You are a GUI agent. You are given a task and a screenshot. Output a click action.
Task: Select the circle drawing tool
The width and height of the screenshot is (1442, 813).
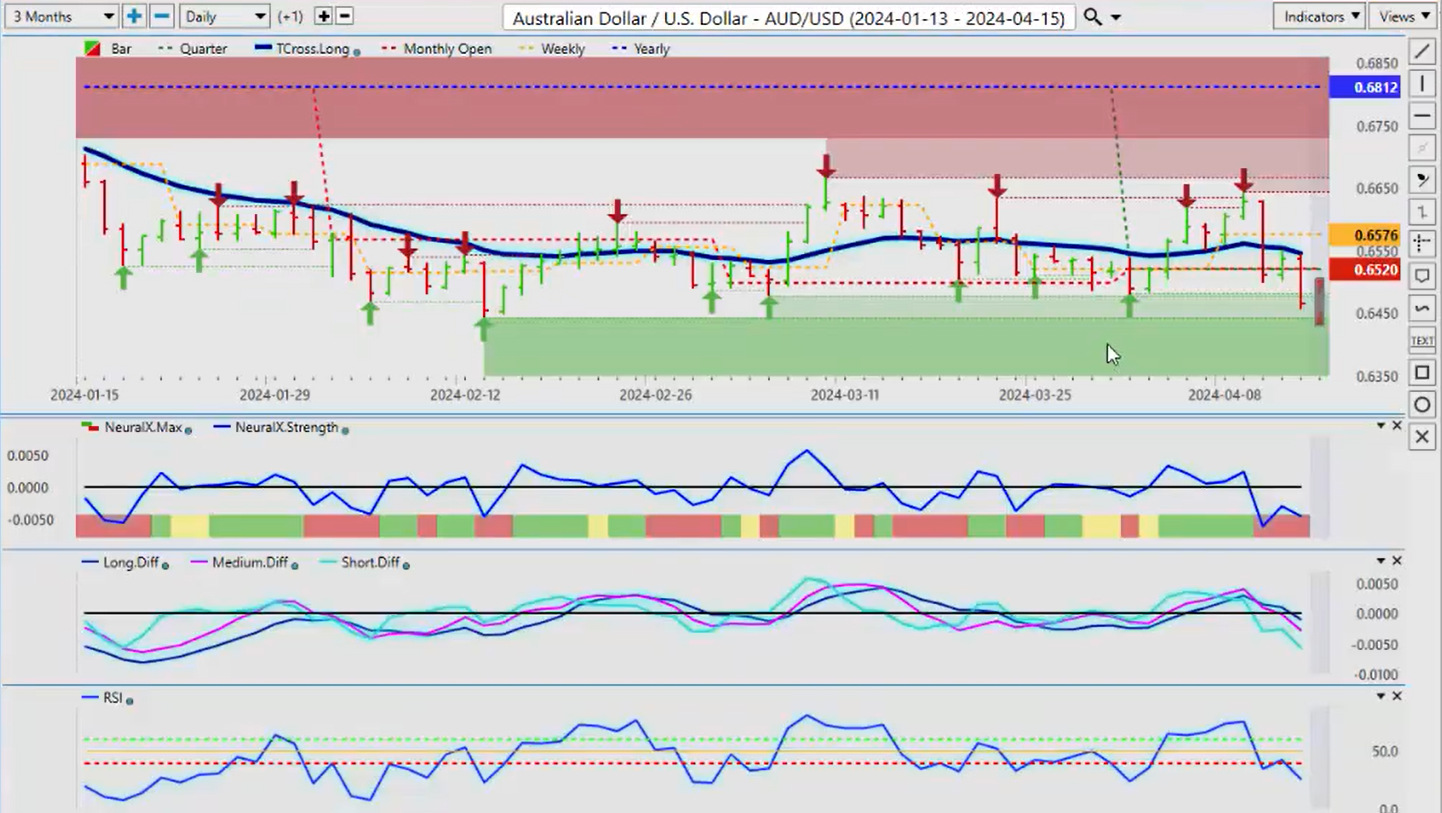(1421, 405)
